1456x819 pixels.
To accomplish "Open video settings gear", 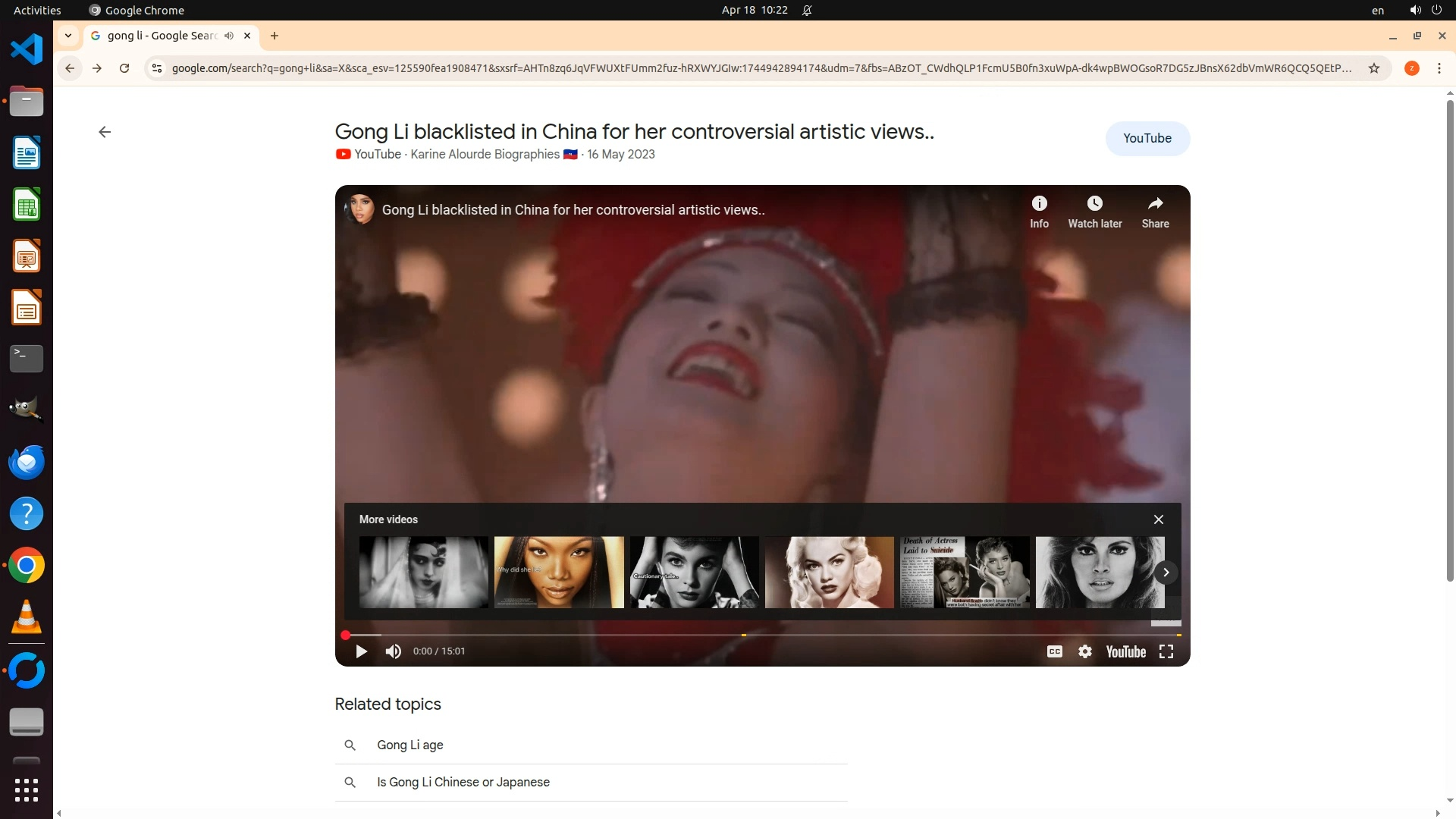I will point(1085,651).
